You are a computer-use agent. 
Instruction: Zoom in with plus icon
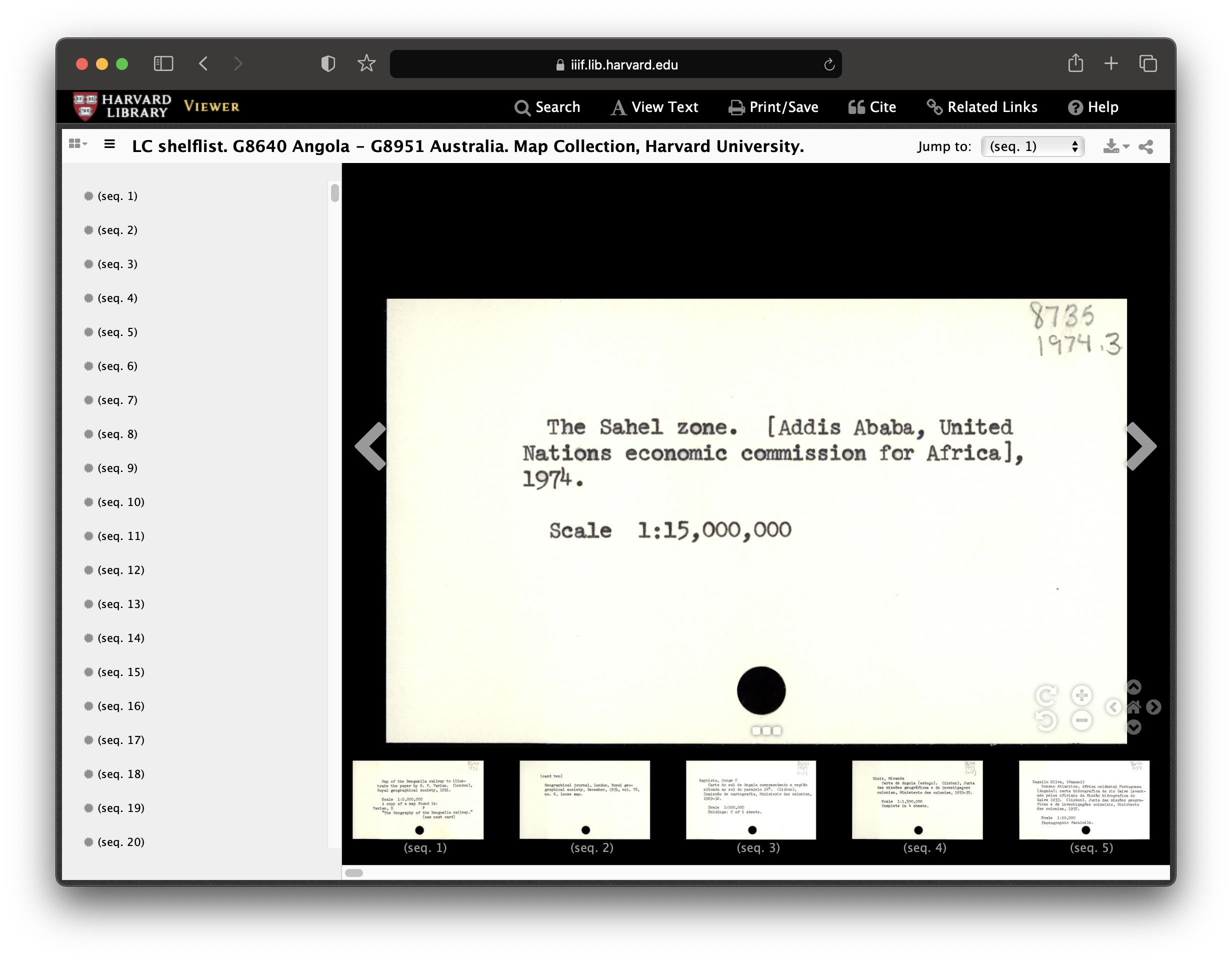(1081, 695)
